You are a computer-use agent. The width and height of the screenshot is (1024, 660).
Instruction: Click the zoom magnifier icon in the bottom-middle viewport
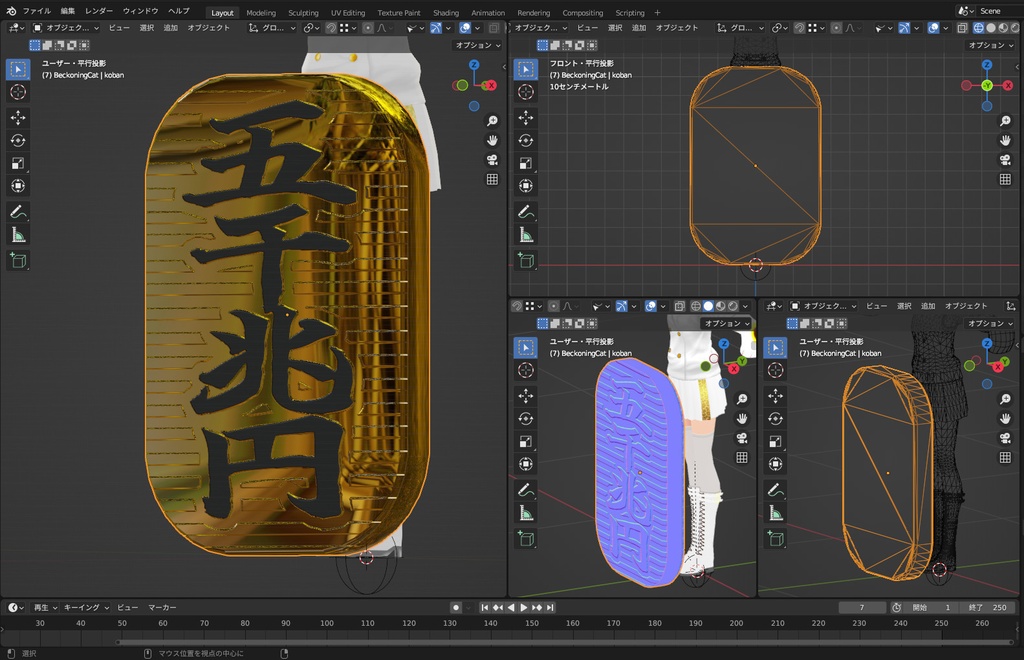pyautogui.click(x=742, y=399)
